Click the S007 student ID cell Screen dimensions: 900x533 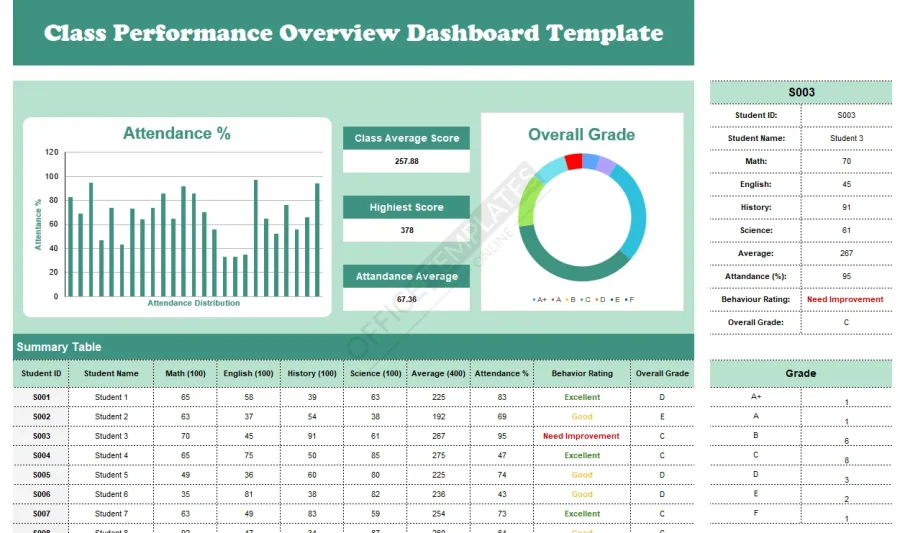point(41,514)
